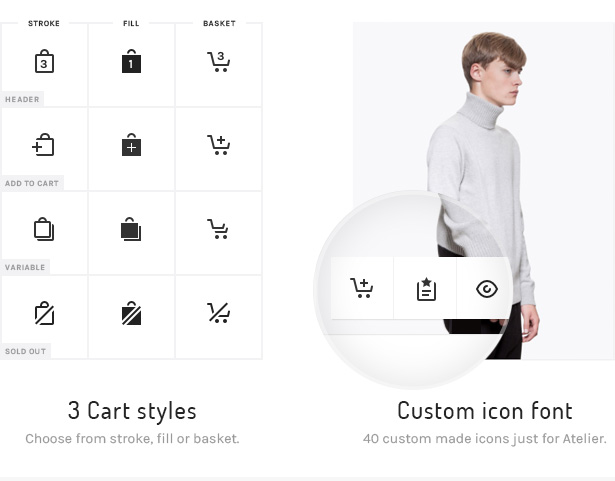This screenshot has height=481, width=615.
Task: Click the wishlist star icon in magnified circle
Action: point(425,289)
